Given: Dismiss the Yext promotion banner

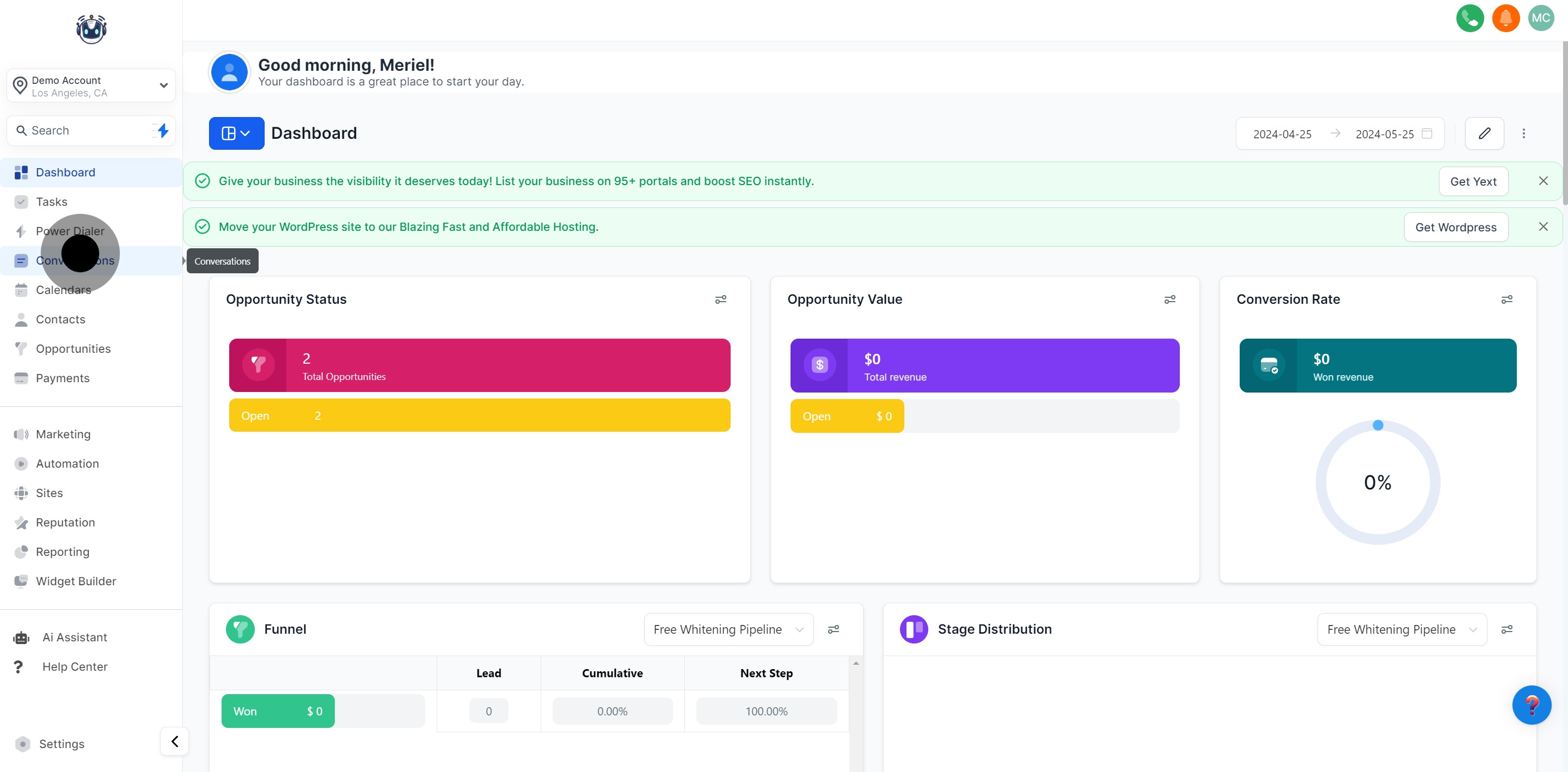Looking at the screenshot, I should pos(1543,181).
